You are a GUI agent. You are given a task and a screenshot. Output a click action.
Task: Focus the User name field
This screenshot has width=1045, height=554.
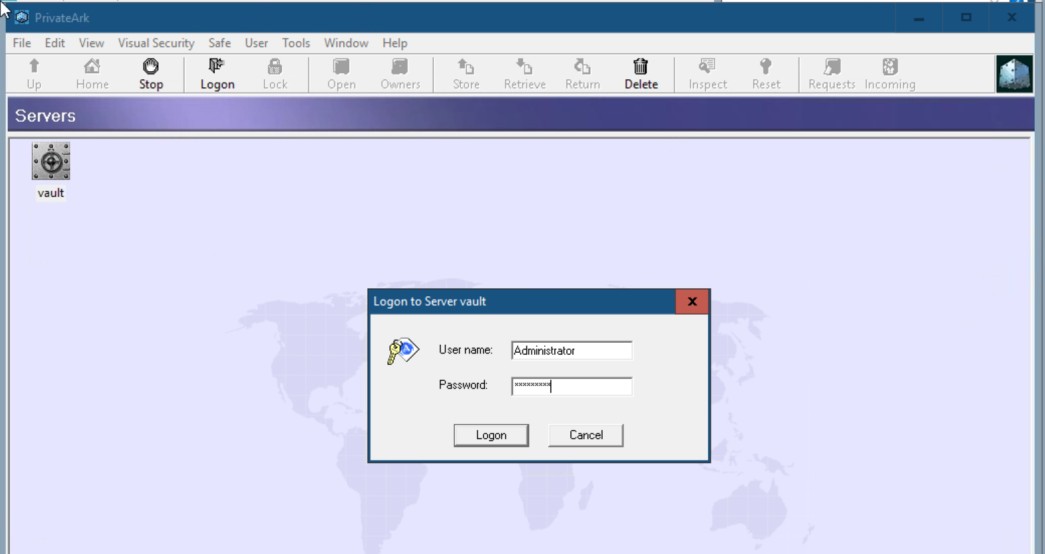click(572, 350)
